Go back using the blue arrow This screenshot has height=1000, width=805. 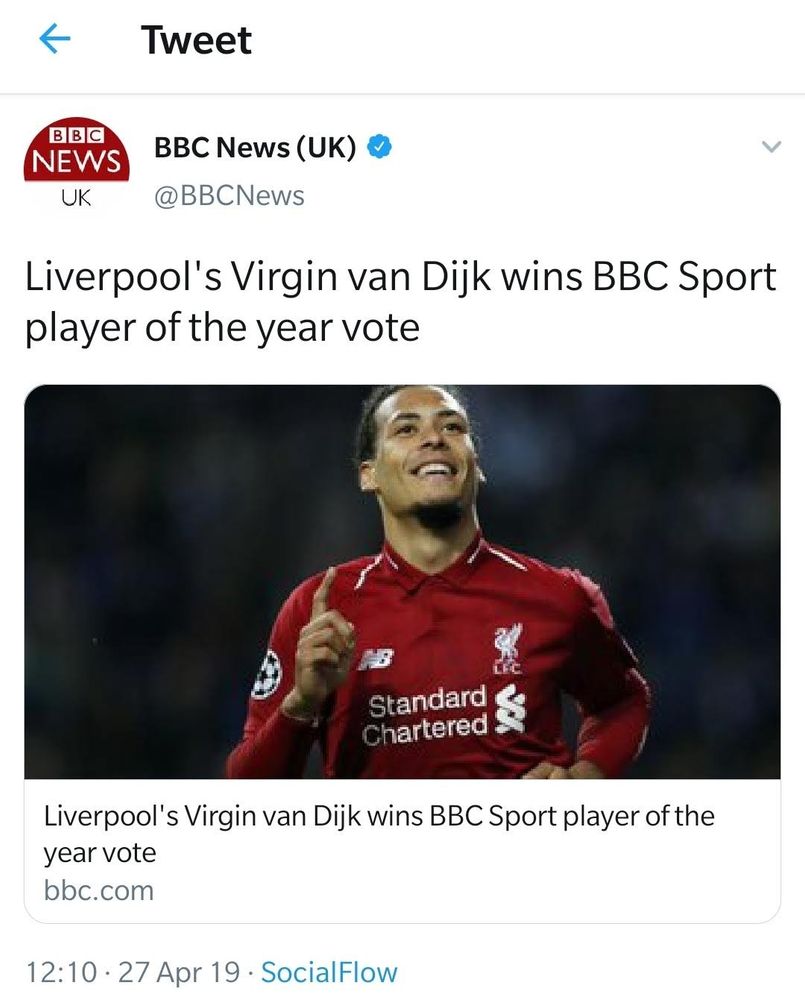[54, 40]
